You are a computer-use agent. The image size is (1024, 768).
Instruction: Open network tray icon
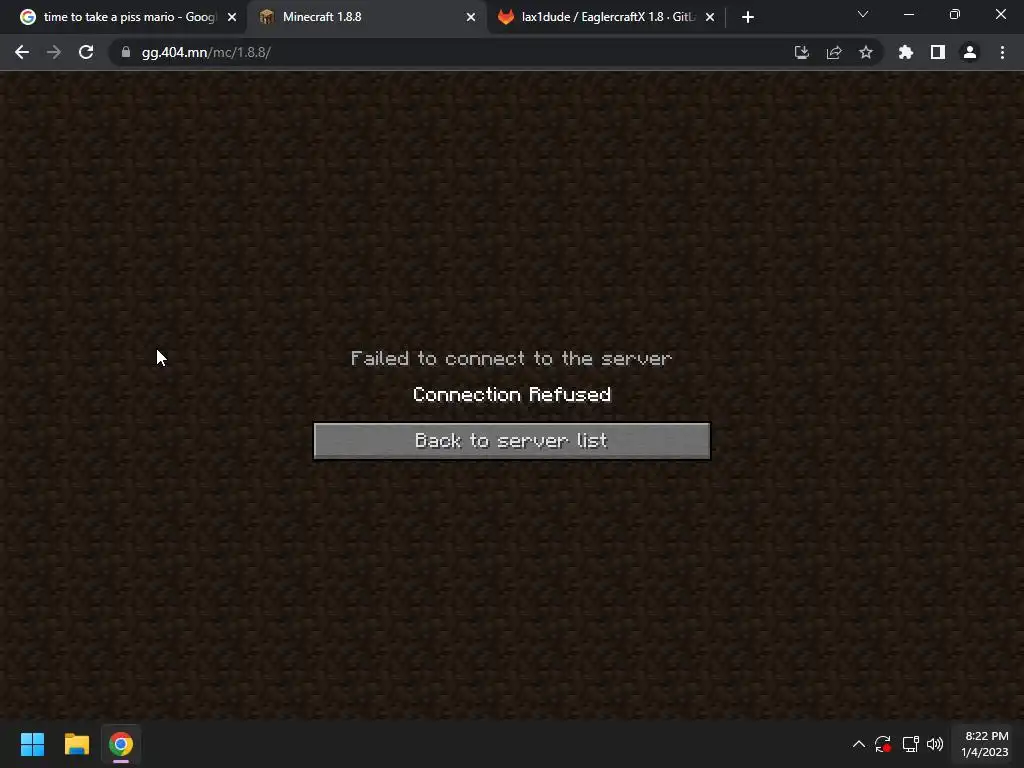(x=910, y=744)
